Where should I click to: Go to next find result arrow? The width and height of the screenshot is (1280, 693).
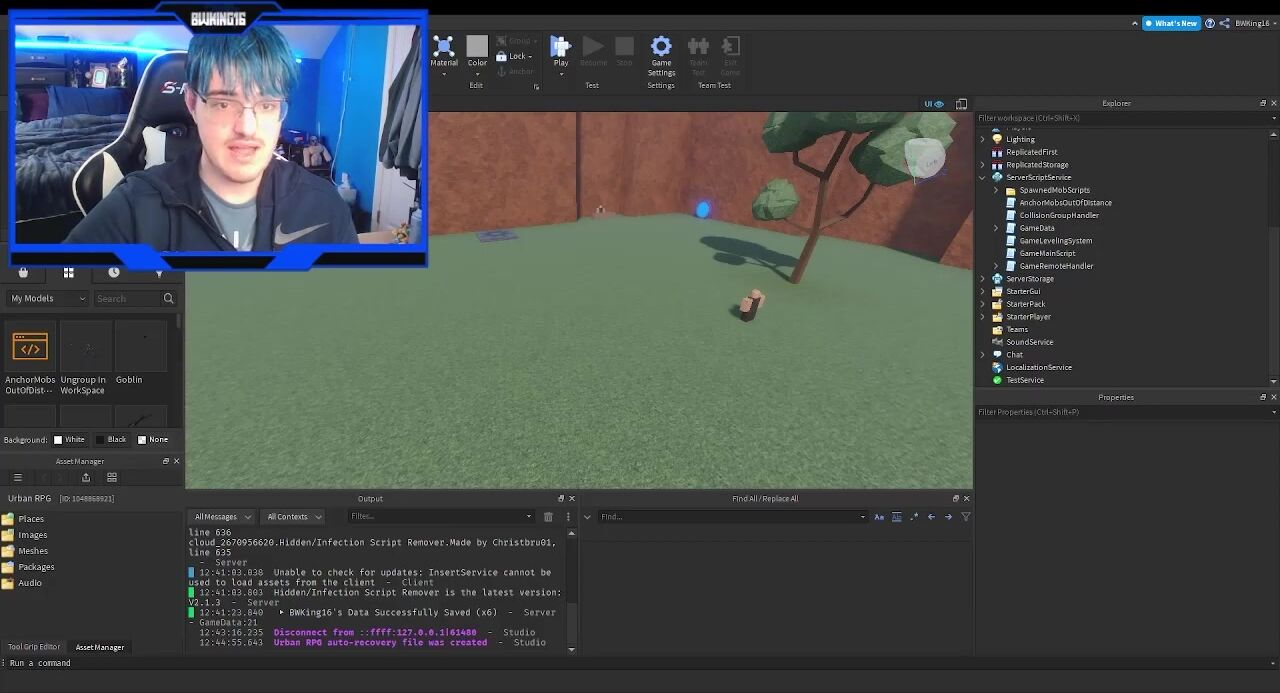tap(948, 517)
